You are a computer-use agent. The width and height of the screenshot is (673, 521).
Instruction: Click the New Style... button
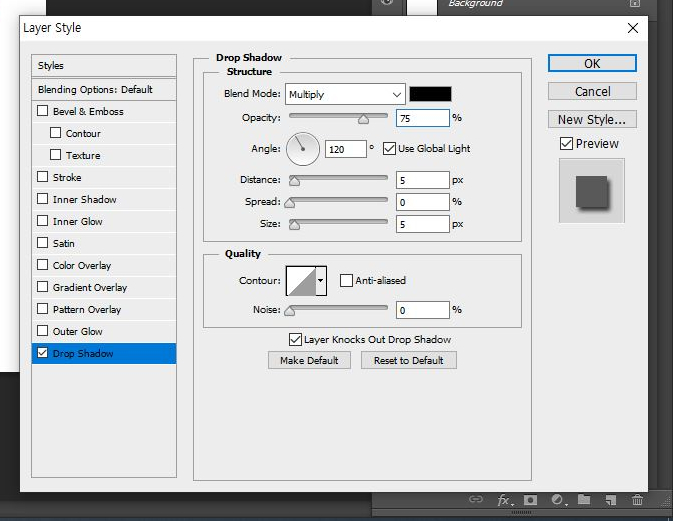[592, 119]
